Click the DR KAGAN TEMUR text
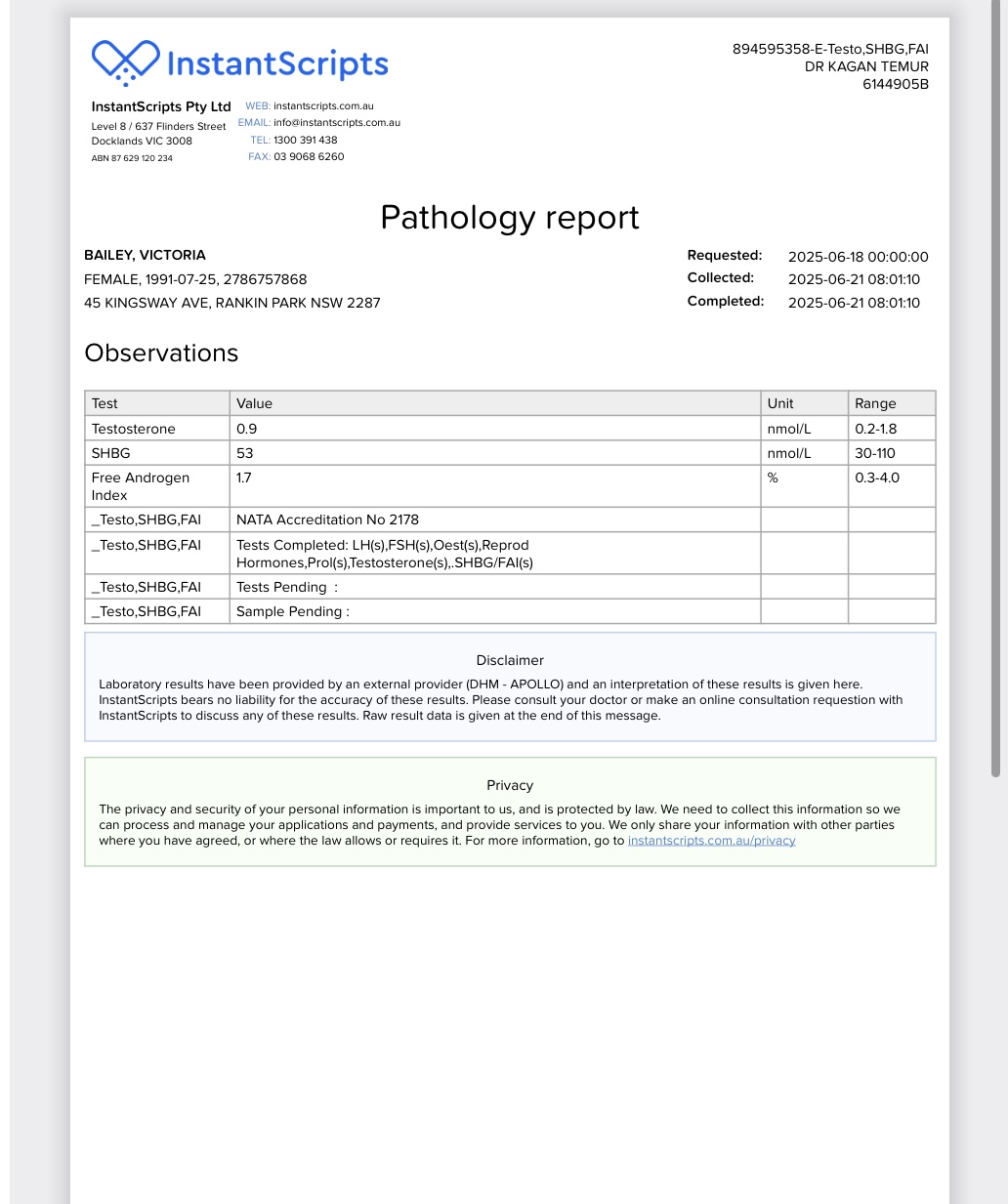 (x=866, y=66)
